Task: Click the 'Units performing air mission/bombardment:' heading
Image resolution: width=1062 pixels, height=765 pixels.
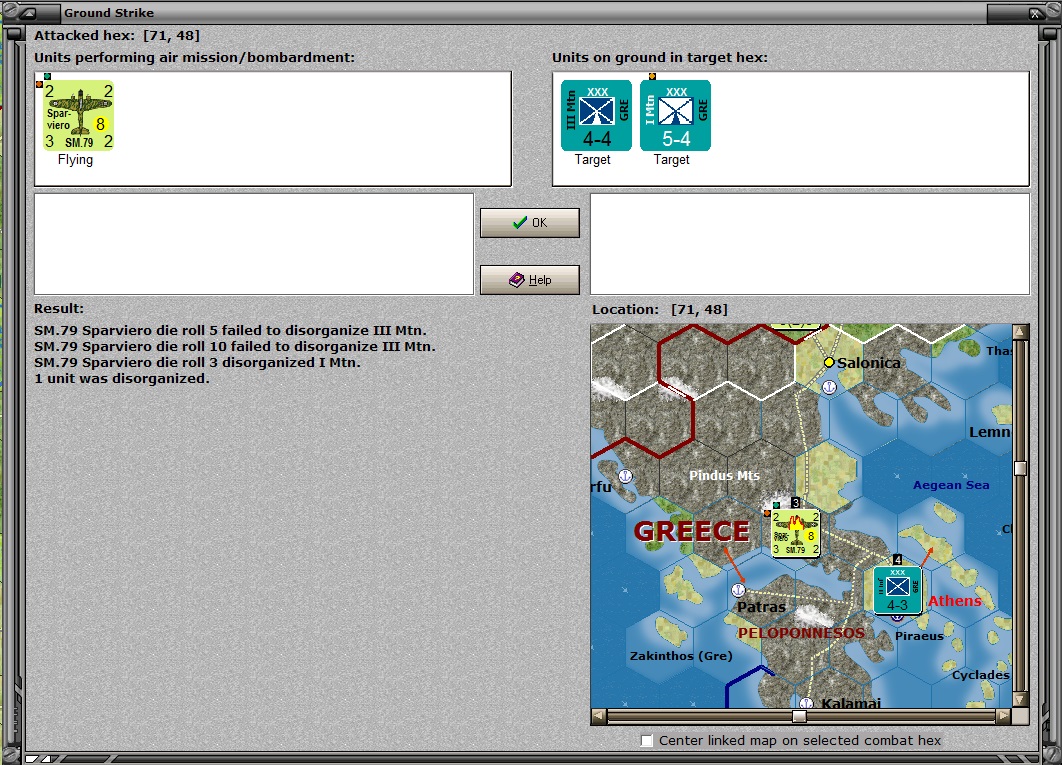Action: click(194, 58)
